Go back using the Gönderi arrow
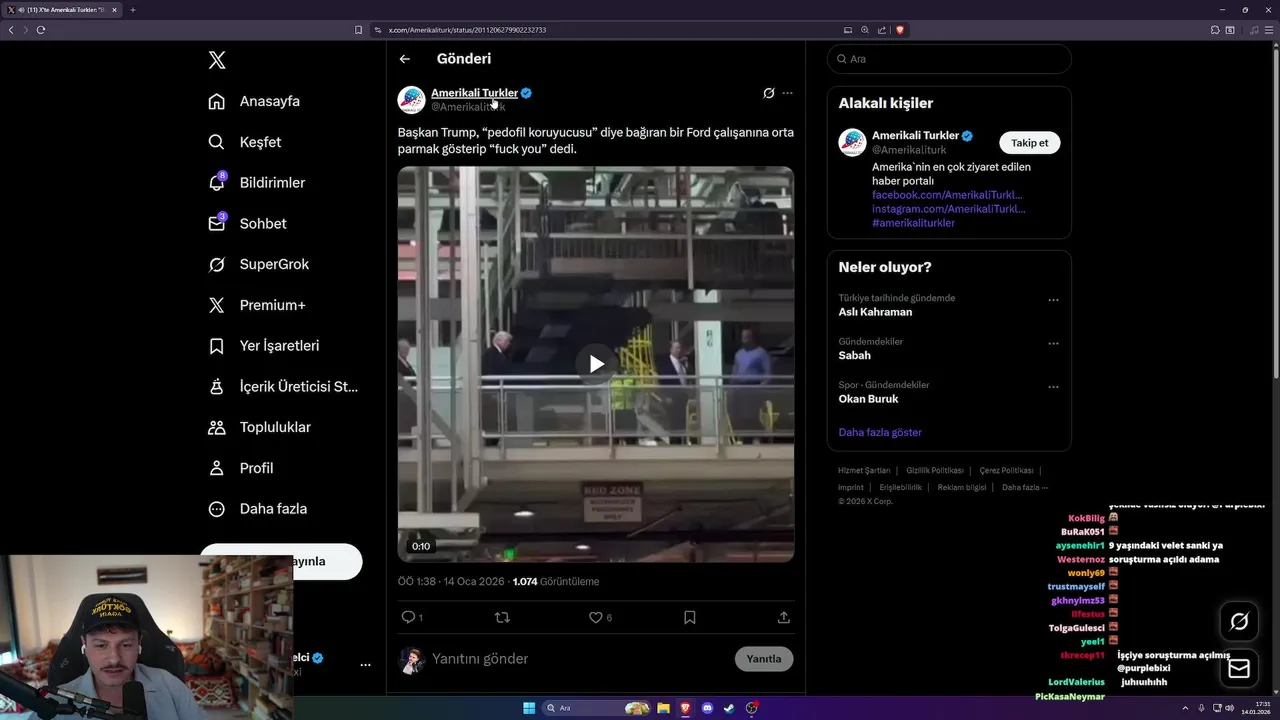Screen dimensions: 1280x720 coord(405,59)
